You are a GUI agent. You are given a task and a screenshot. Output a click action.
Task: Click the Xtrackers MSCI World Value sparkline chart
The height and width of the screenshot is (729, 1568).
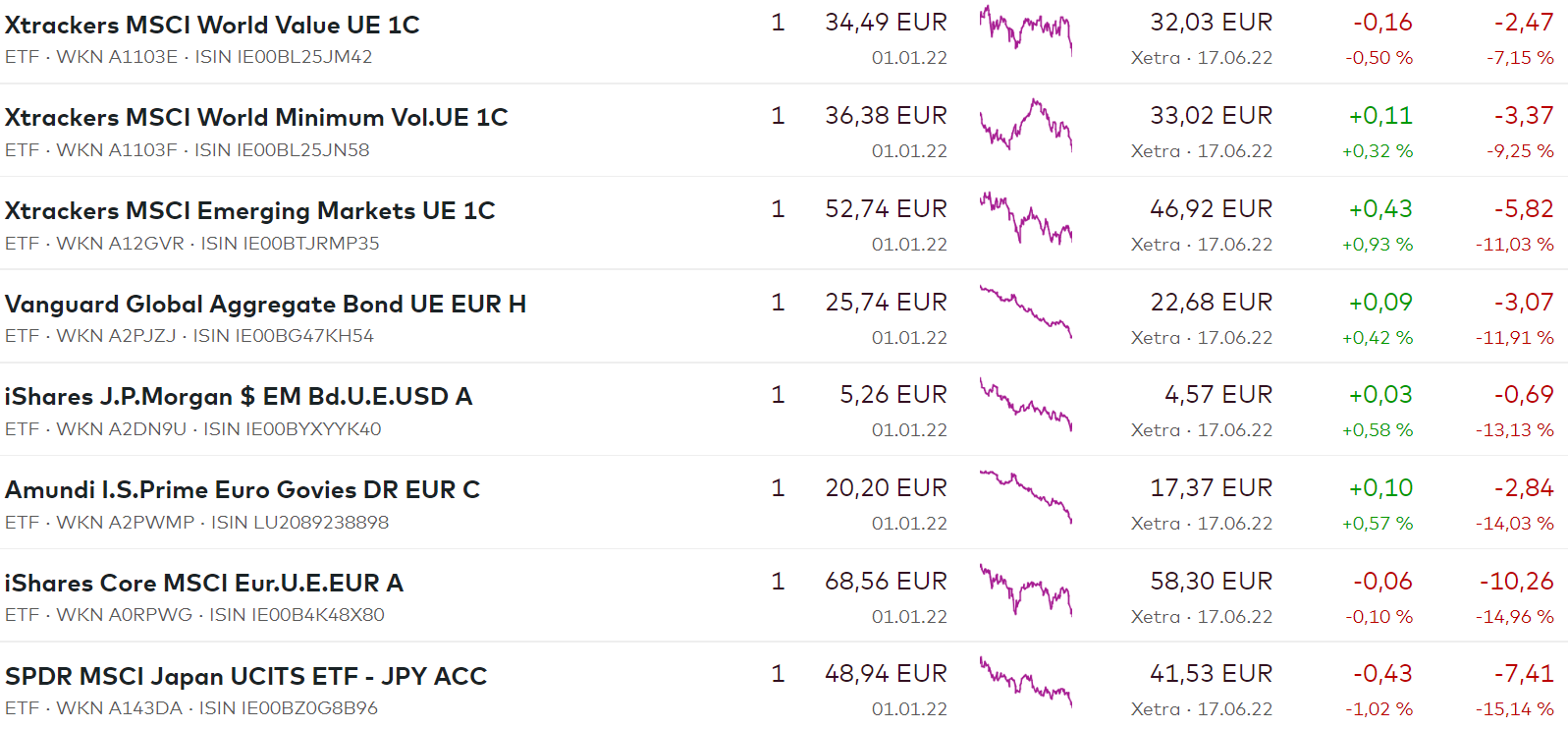point(1026,29)
